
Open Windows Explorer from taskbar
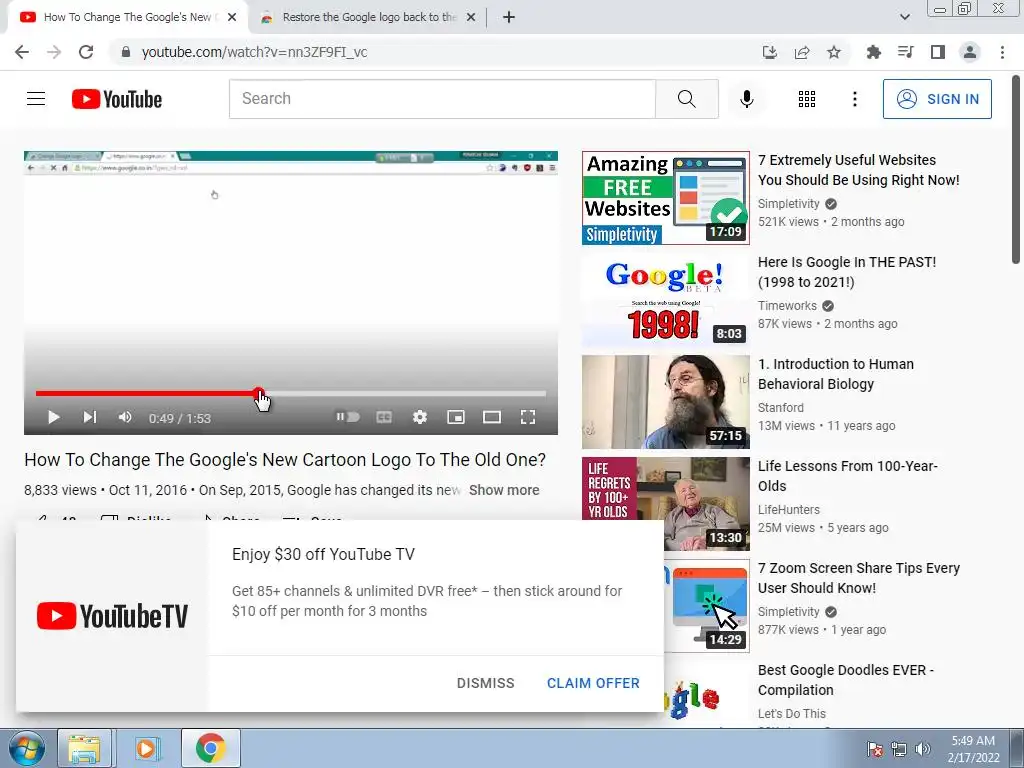coord(84,748)
